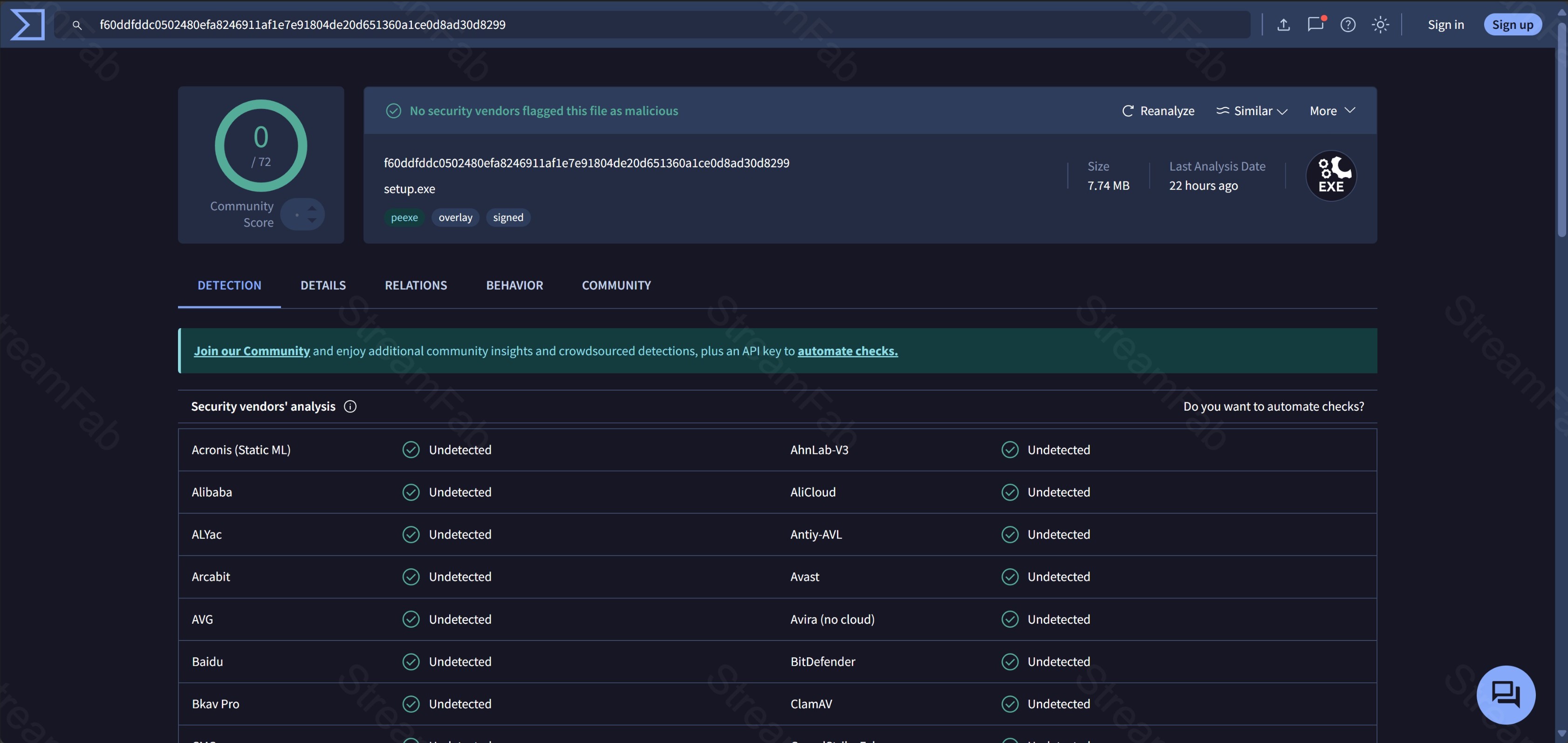Click Alibaba undetected check icon
This screenshot has width=1568, height=743.
pyautogui.click(x=411, y=492)
